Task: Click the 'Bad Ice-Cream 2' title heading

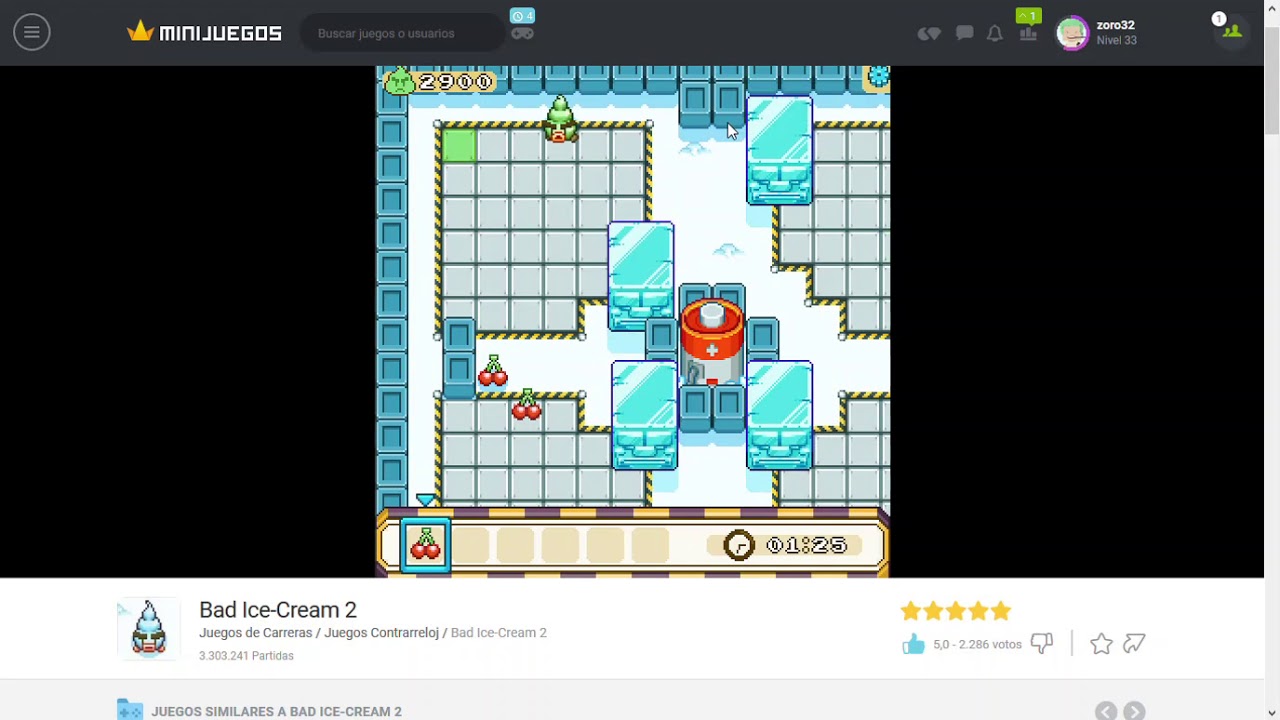Action: point(278,610)
